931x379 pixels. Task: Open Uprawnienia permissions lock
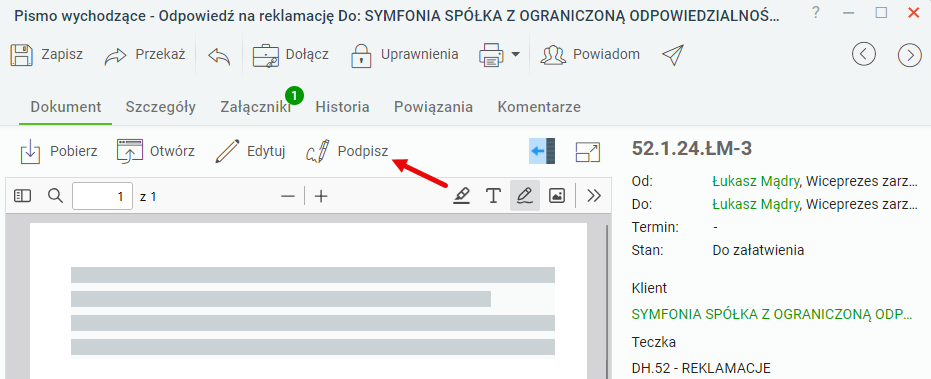pyautogui.click(x=405, y=55)
